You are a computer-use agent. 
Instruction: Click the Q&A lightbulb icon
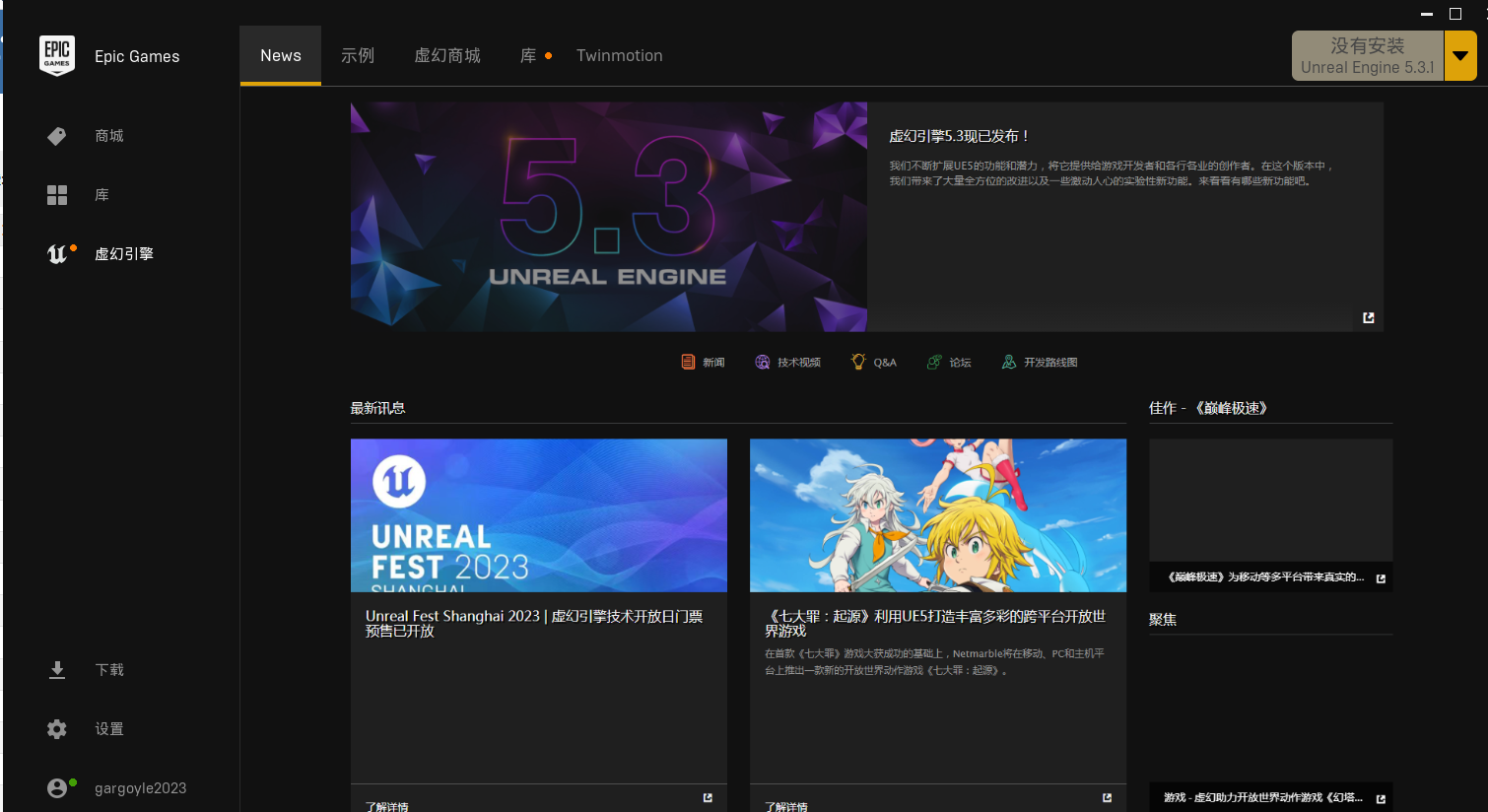(858, 362)
